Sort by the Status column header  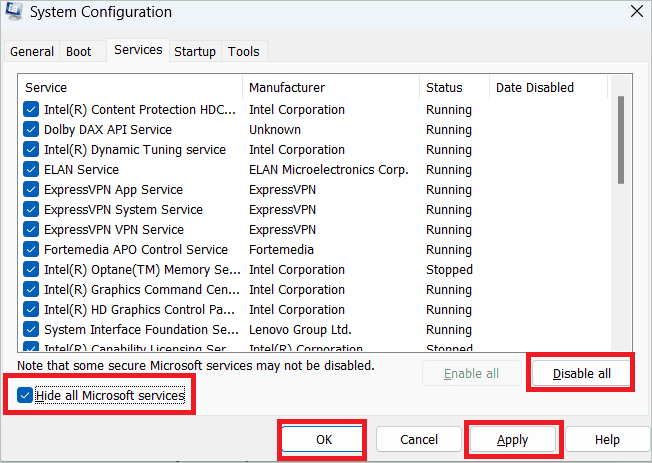click(454, 87)
